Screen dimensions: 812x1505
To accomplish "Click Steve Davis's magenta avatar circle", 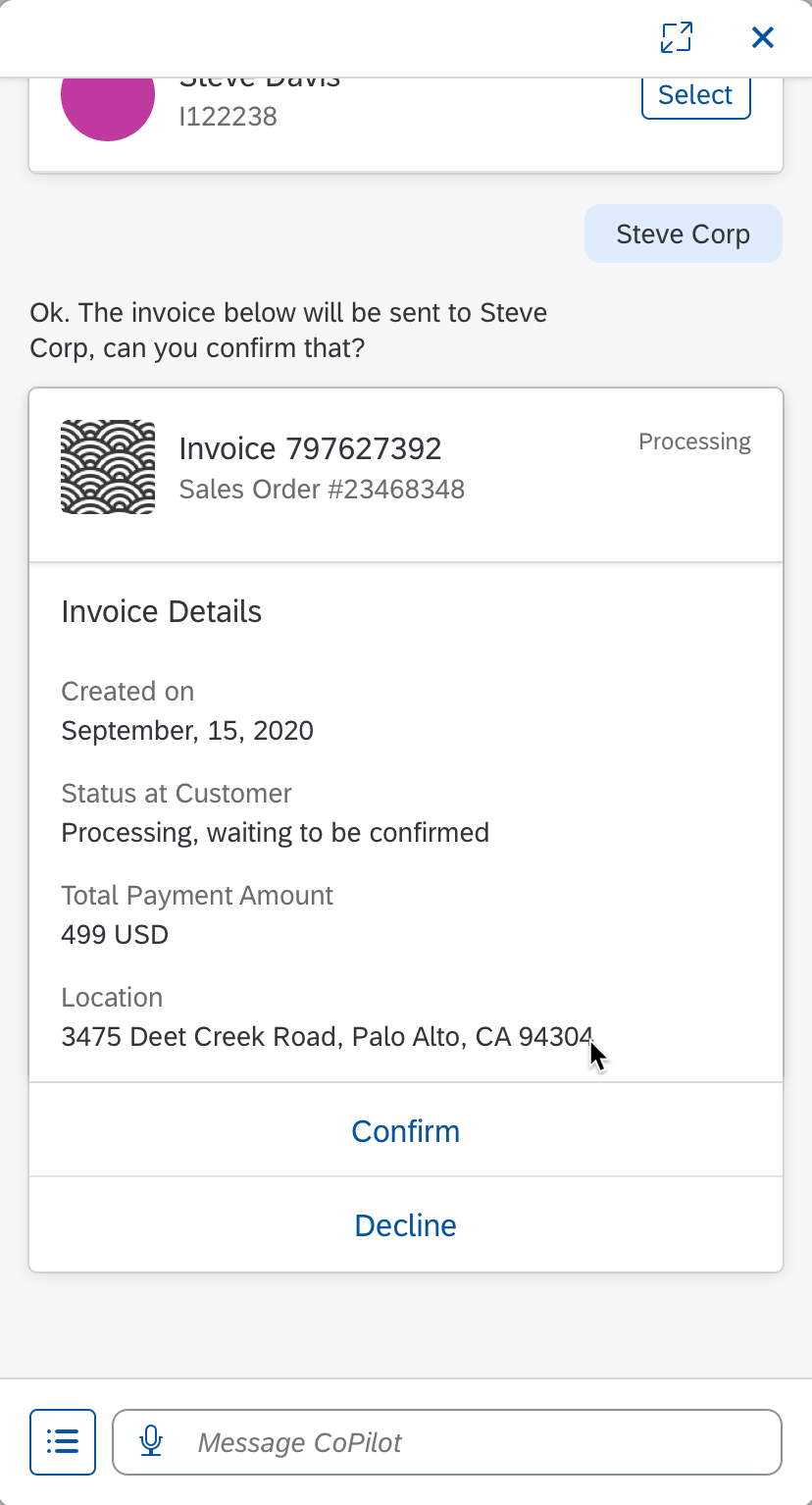I will [x=108, y=98].
